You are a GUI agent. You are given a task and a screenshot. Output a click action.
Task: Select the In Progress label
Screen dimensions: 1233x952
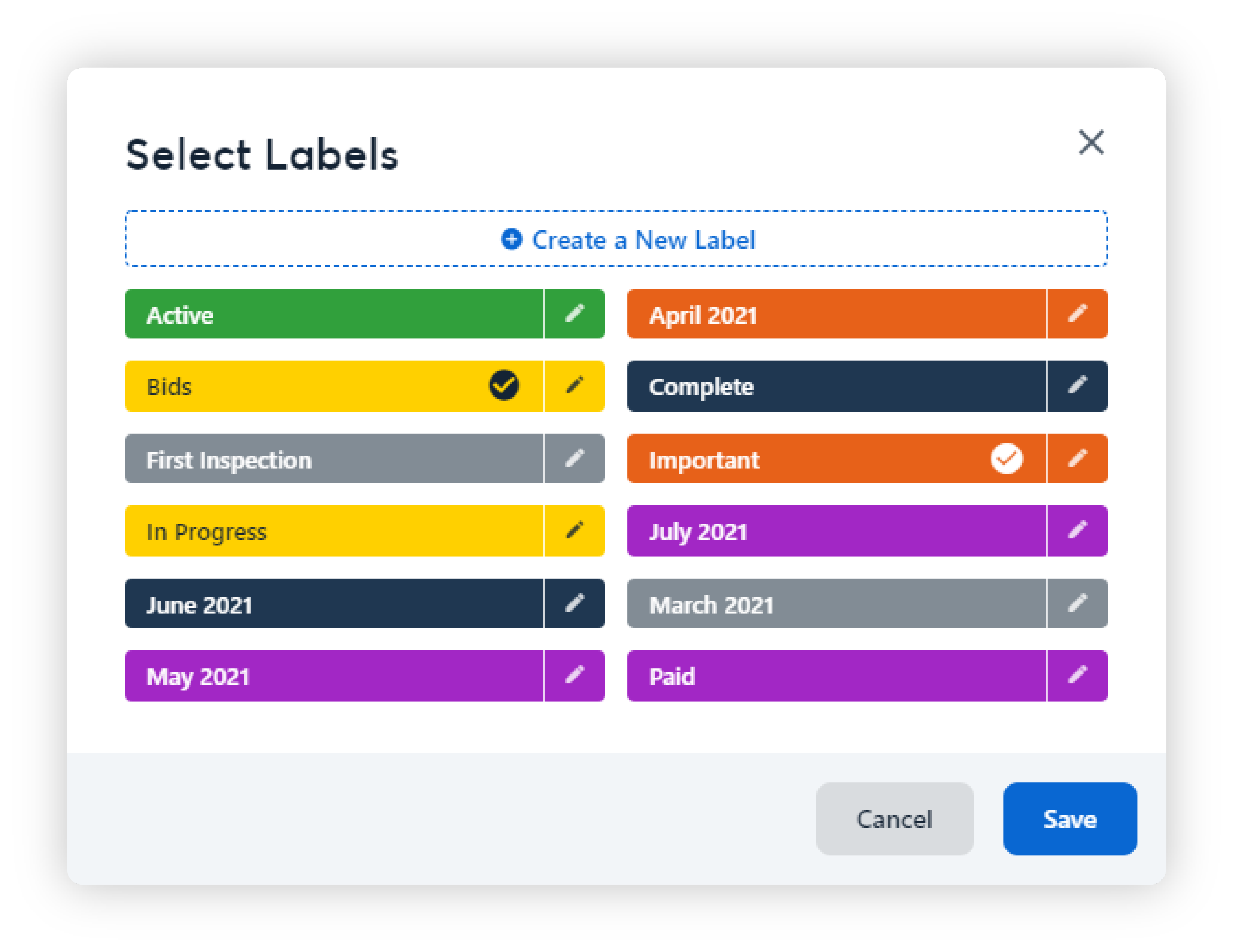tap(333, 531)
